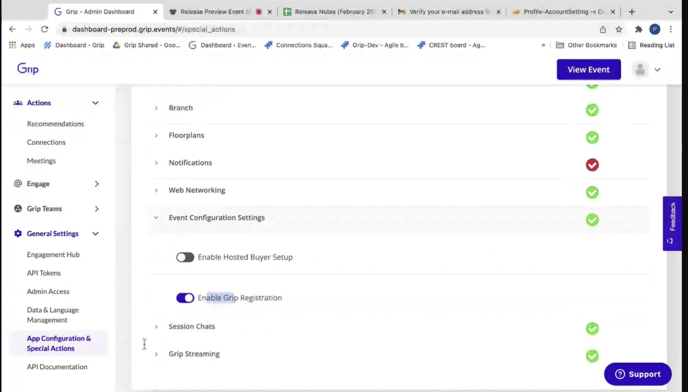Click the General Settings gear icon
The height and width of the screenshot is (392, 688).
(18, 234)
